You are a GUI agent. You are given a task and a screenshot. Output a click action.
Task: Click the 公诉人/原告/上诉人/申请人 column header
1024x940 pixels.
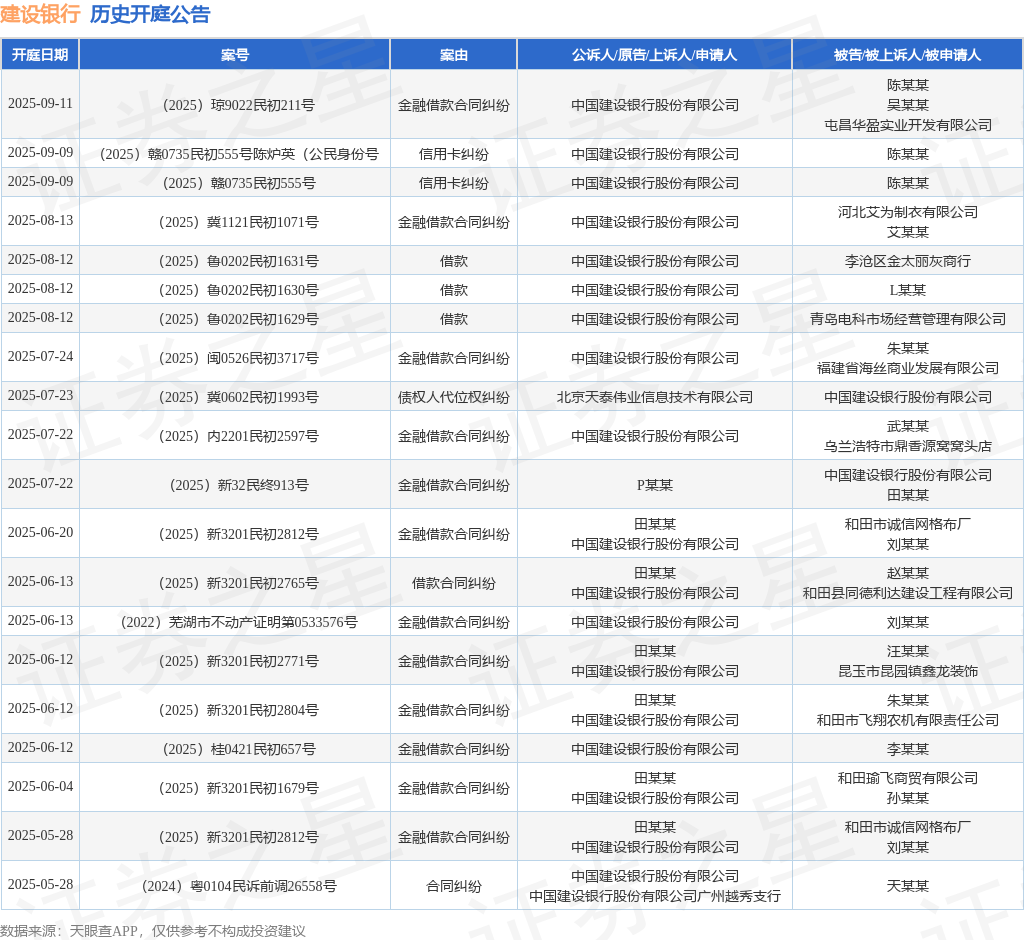pos(654,55)
